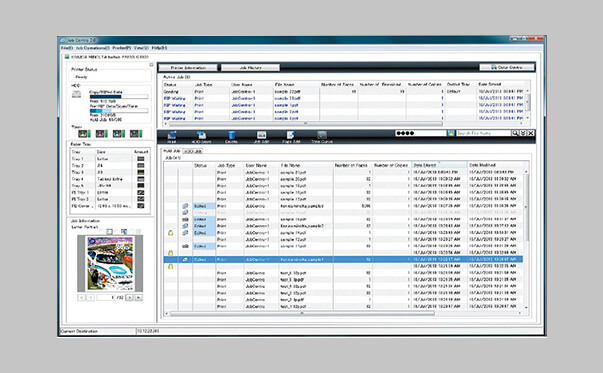Open the Tone Curve tool

tap(322, 137)
